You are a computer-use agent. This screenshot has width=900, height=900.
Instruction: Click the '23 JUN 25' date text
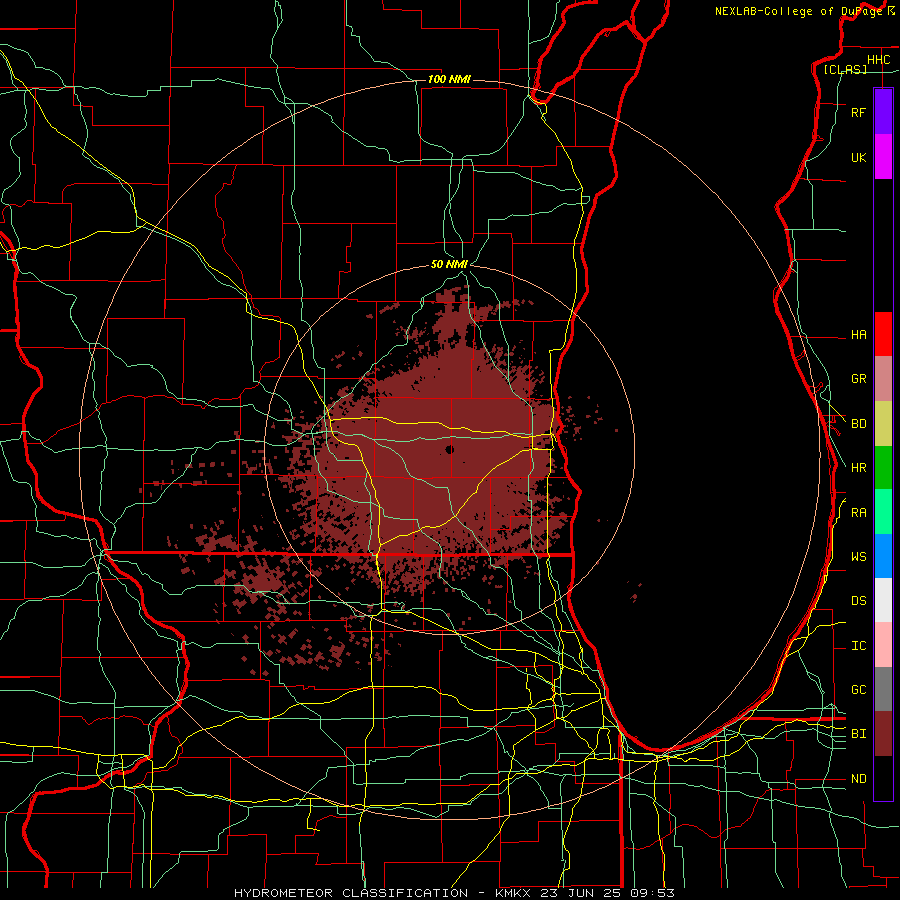click(581, 893)
